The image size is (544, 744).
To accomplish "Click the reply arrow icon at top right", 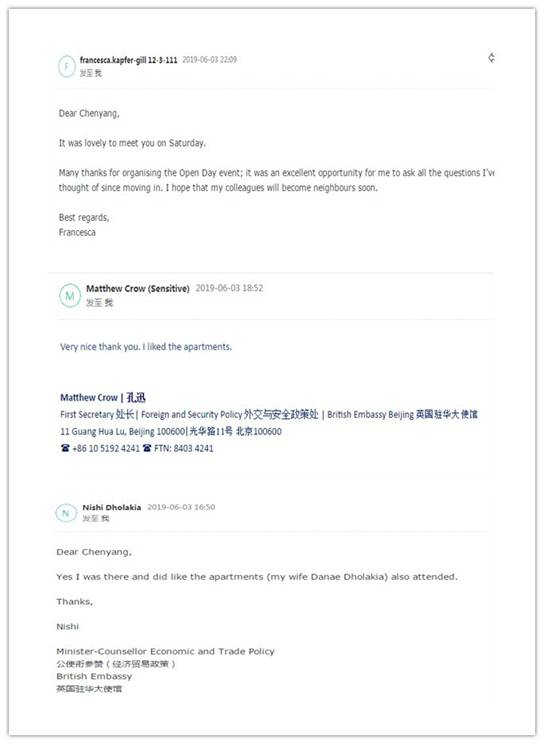I will [x=492, y=58].
